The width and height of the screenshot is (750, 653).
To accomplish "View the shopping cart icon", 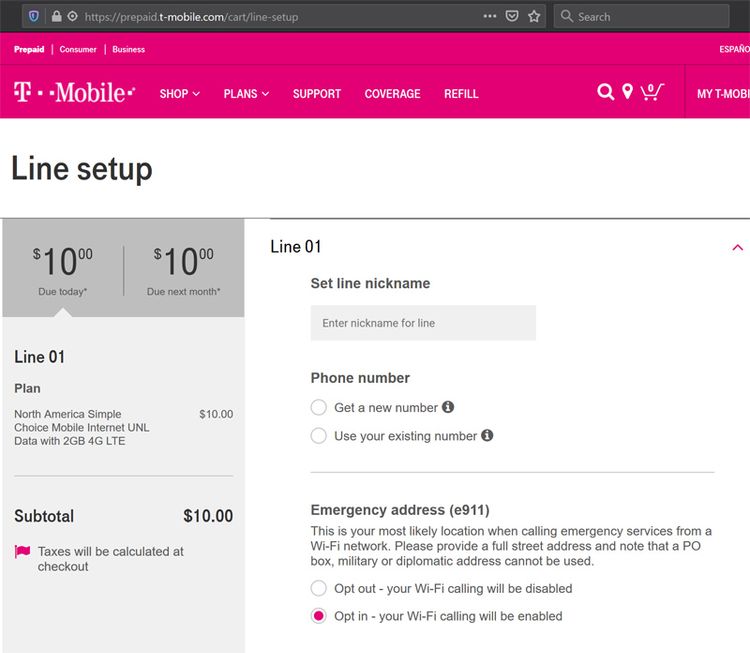I will click(651, 91).
